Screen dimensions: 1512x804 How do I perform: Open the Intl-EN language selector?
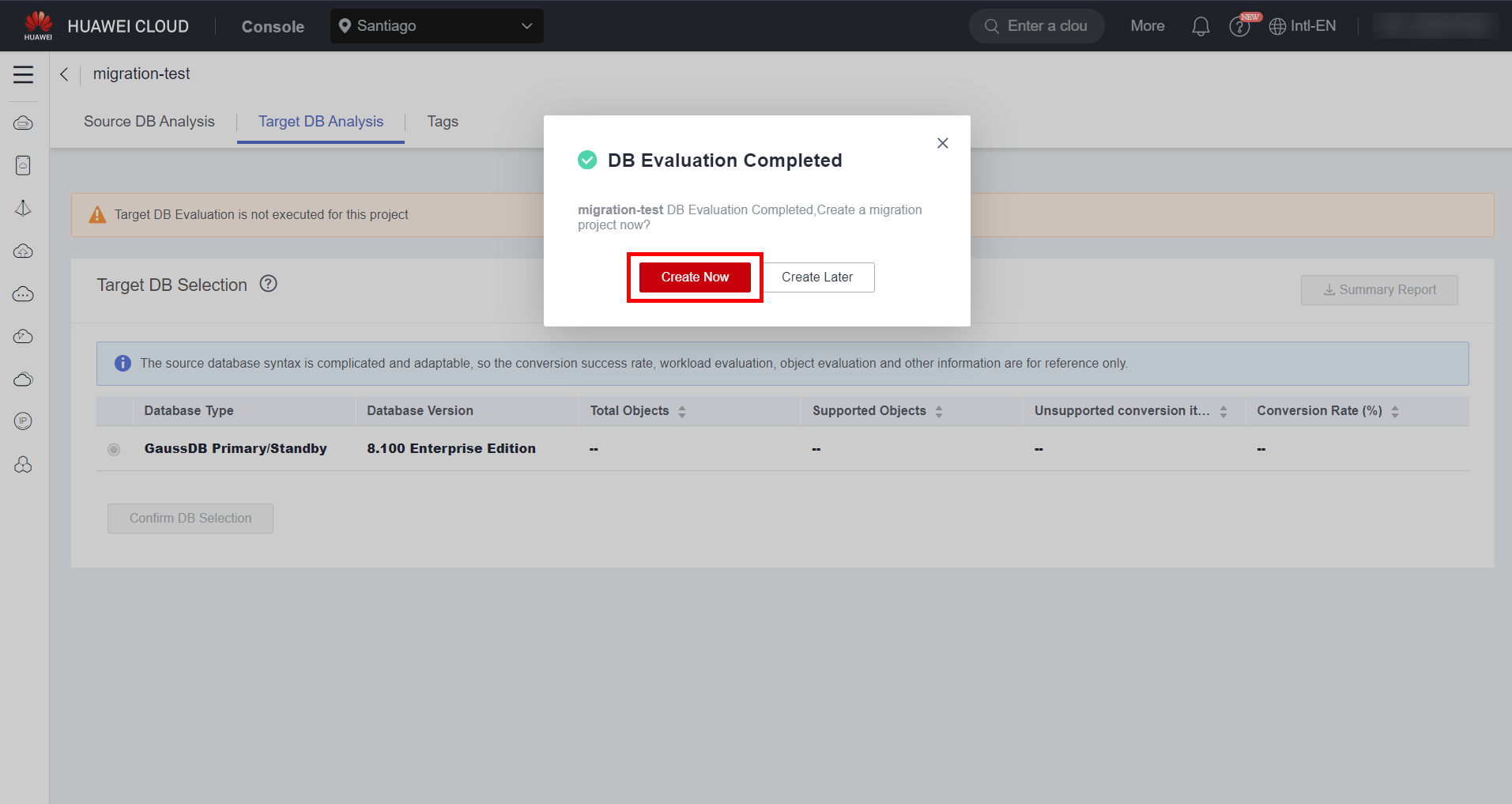pos(1303,26)
